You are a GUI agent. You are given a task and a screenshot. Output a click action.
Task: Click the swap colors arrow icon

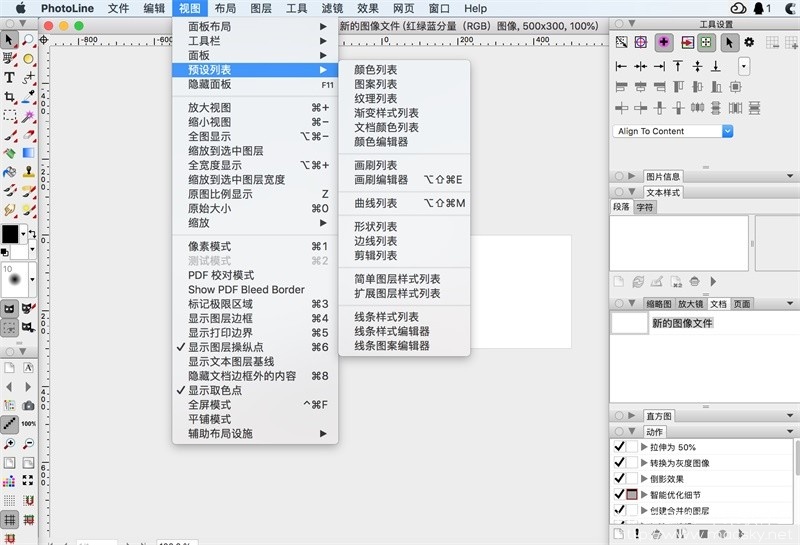tap(32, 234)
